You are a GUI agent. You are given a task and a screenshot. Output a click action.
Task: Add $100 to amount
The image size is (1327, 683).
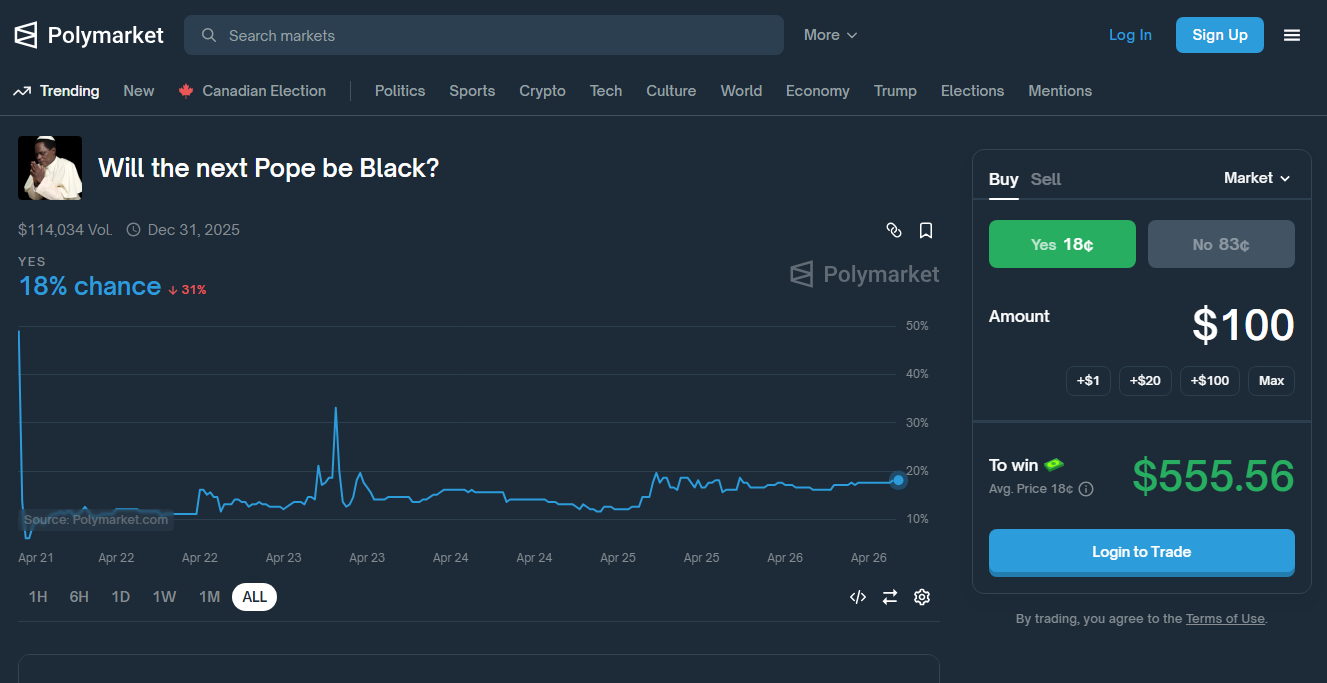pos(1210,381)
